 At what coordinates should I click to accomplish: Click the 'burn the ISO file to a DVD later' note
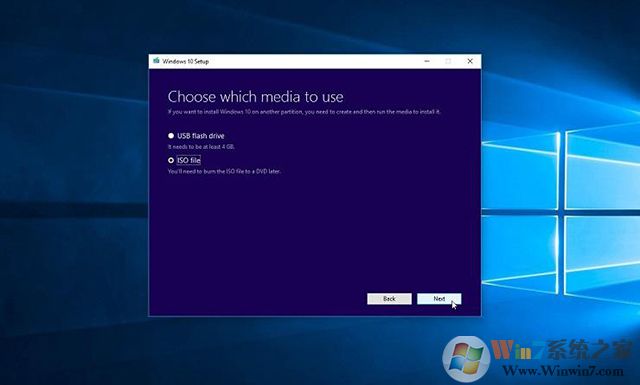(224, 171)
